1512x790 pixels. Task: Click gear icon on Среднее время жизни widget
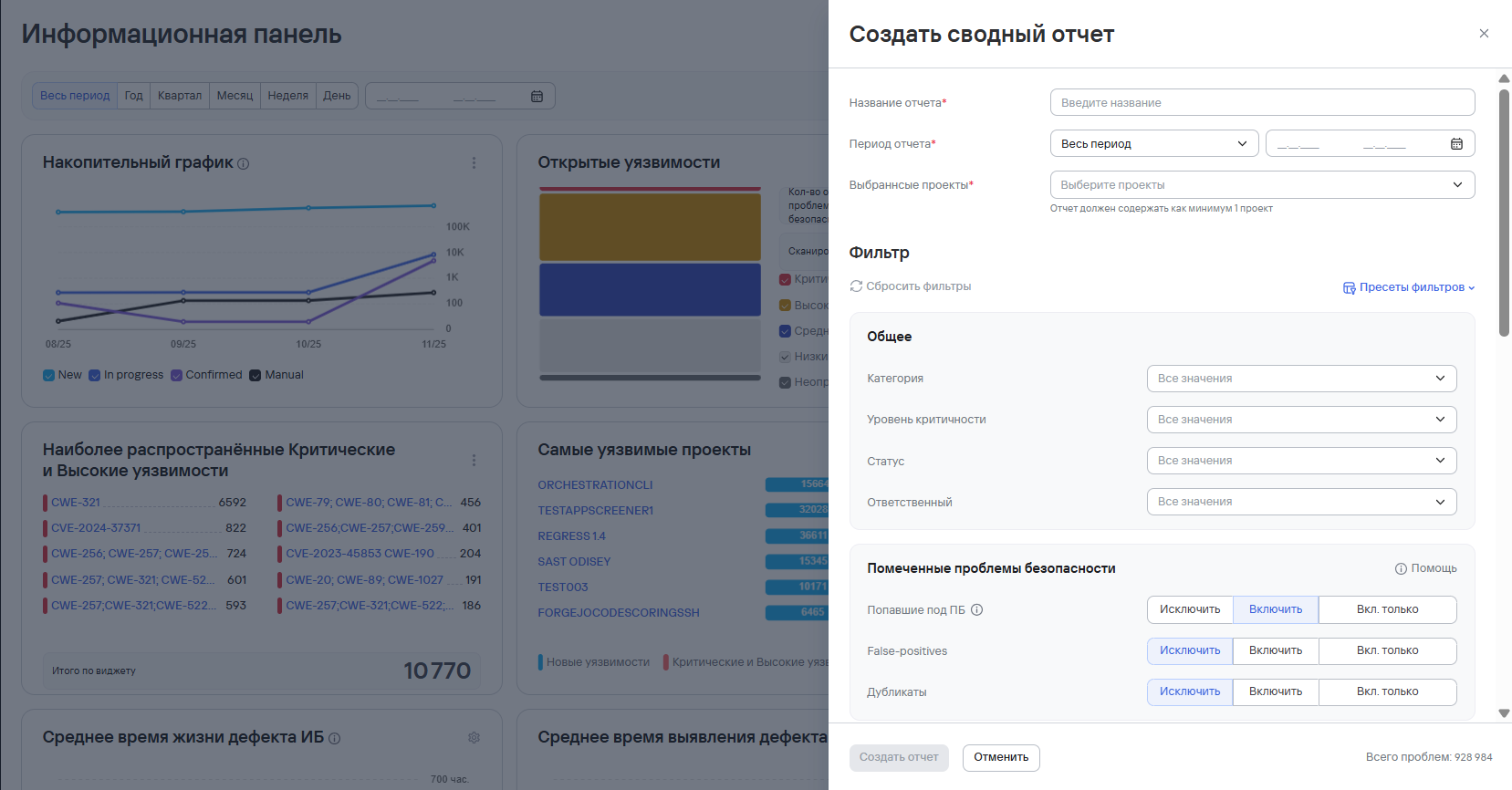click(x=474, y=737)
